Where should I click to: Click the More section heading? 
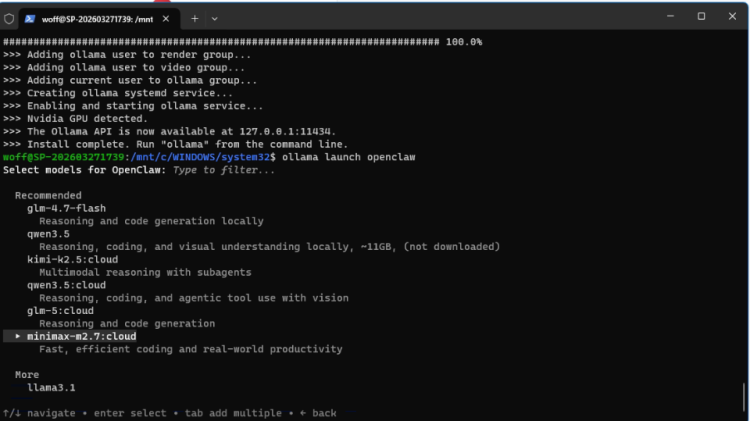[27, 375]
